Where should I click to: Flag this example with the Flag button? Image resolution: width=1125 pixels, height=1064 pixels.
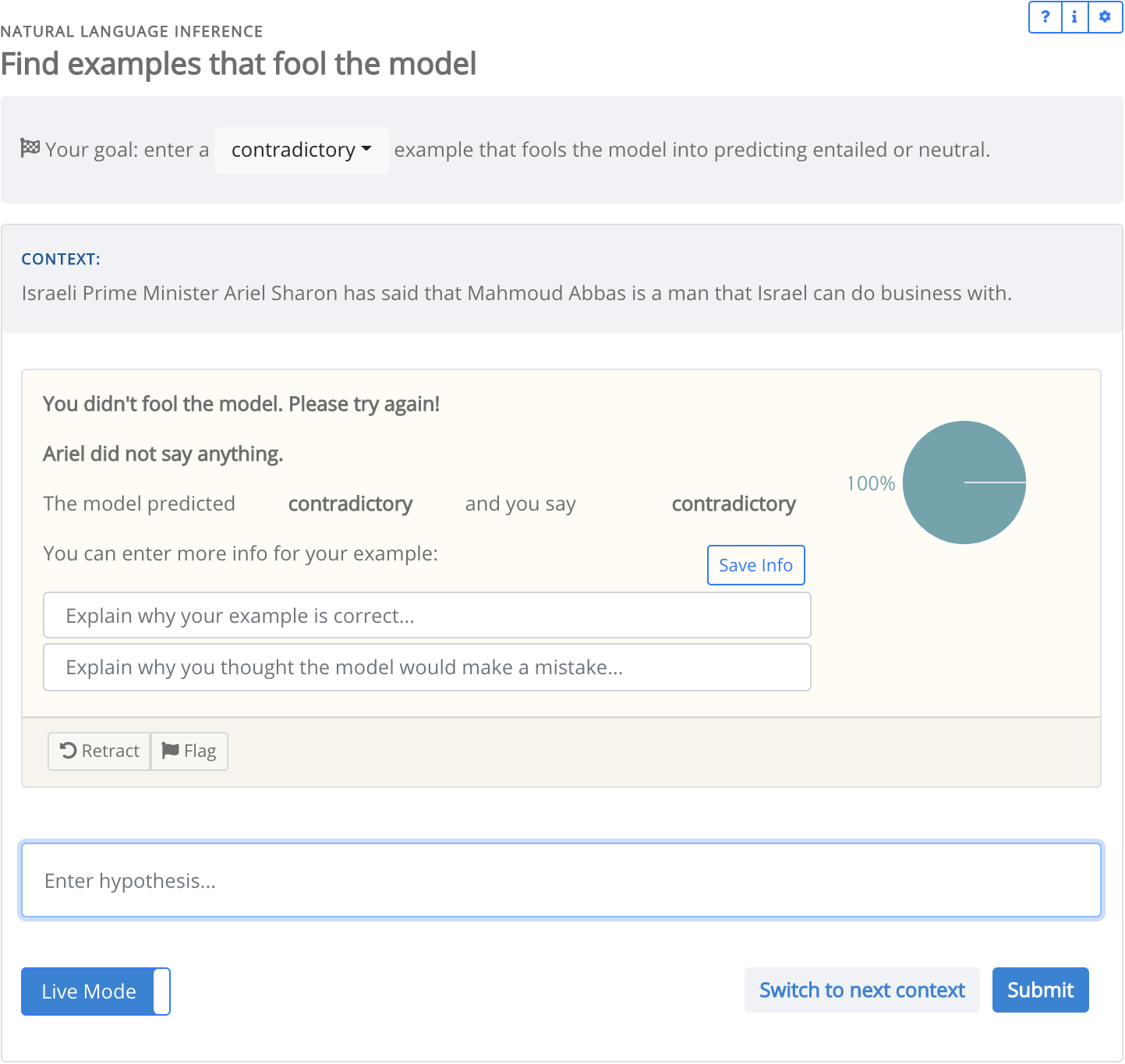[189, 751]
